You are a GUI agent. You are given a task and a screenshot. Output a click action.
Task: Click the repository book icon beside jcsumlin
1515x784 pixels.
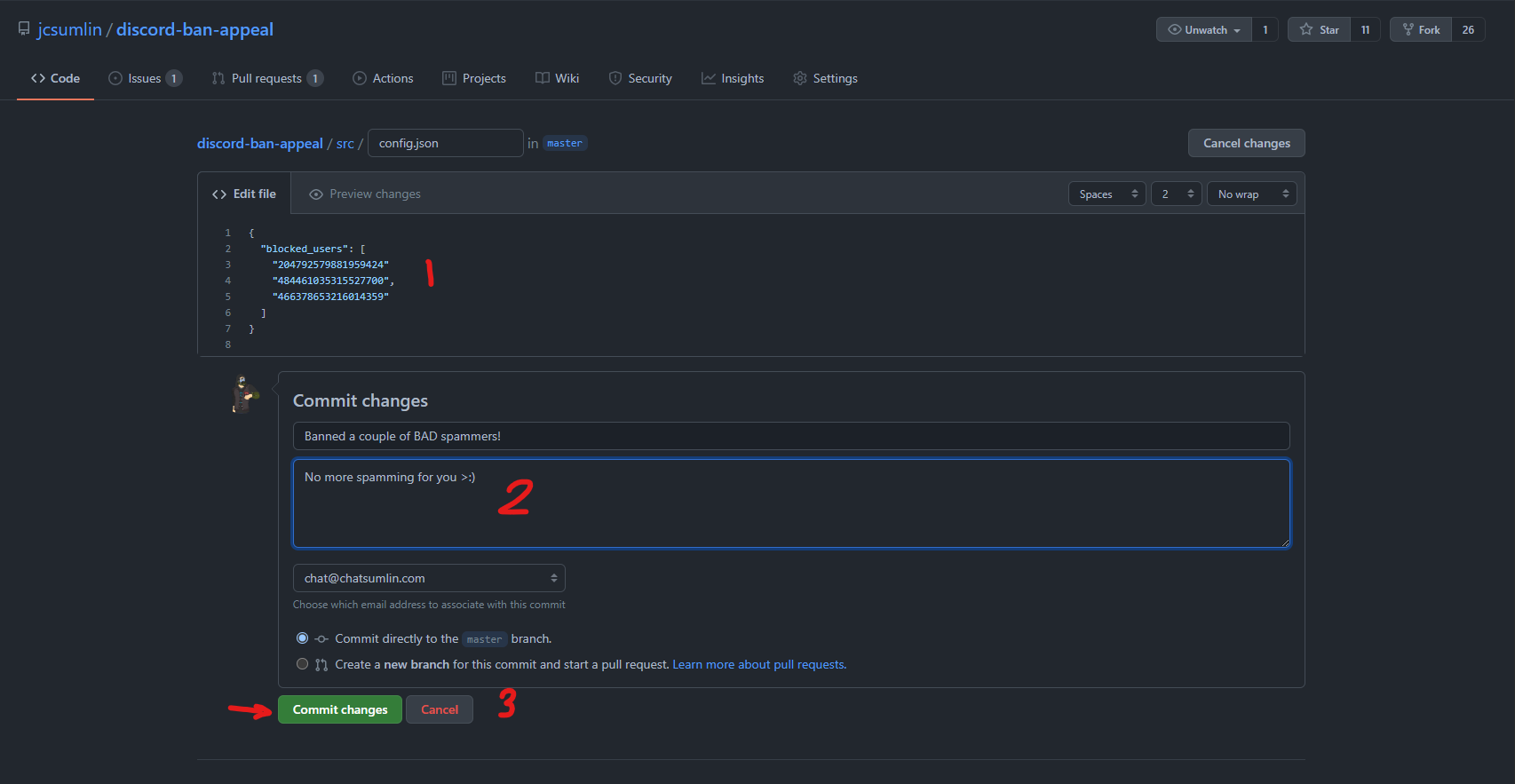pyautogui.click(x=24, y=29)
